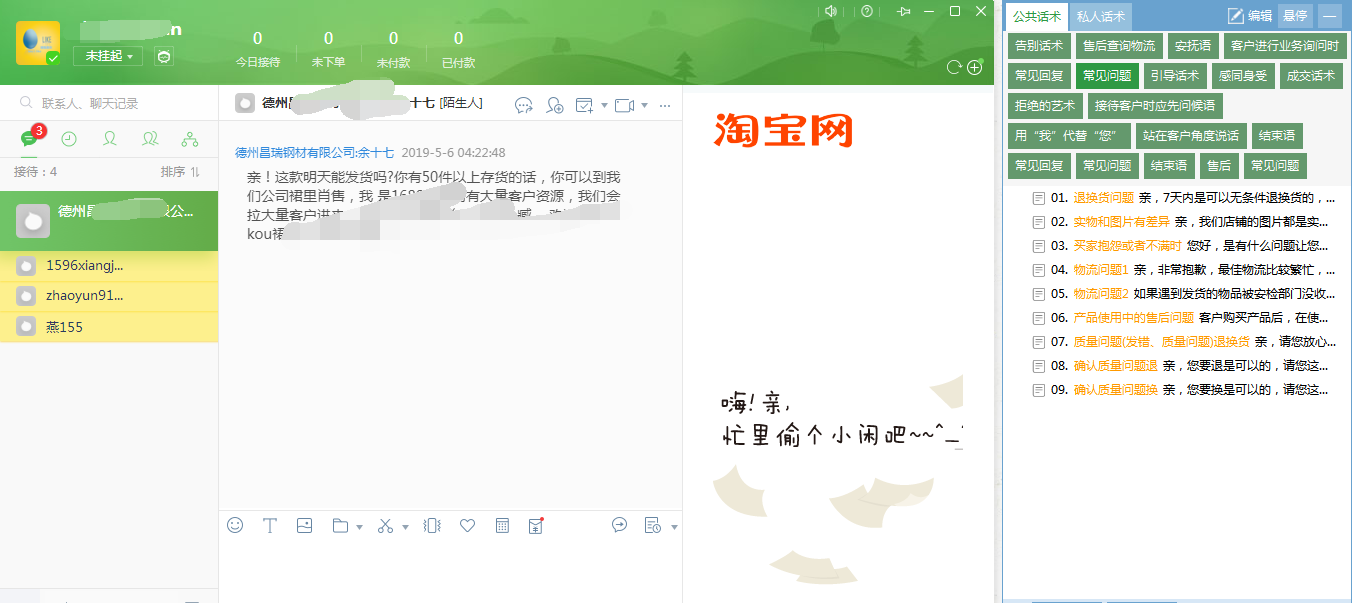Viewport: 1352px width, 603px height.
Task: Select the 安抚语 category
Action: point(1193,46)
